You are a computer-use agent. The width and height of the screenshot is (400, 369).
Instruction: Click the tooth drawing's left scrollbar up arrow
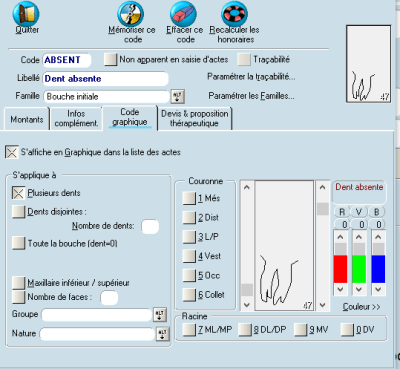pyautogui.click(x=247, y=187)
